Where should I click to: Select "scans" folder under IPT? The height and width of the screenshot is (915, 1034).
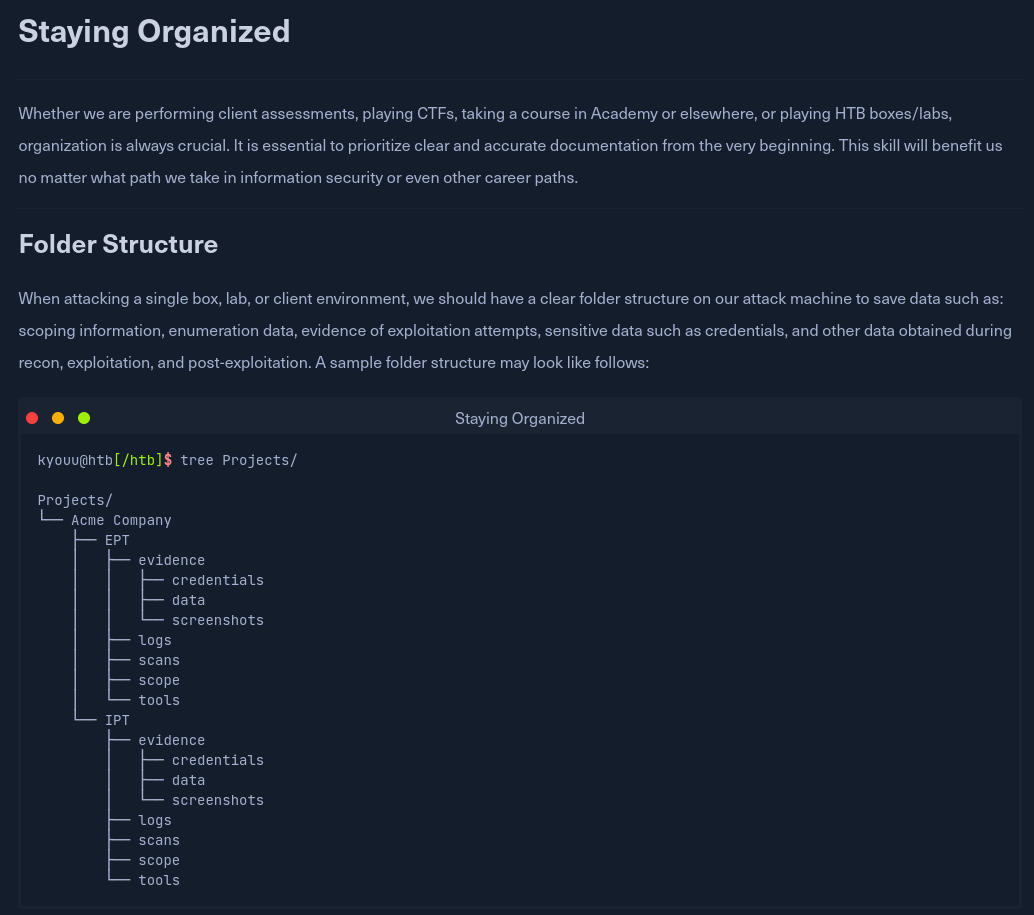[159, 840]
